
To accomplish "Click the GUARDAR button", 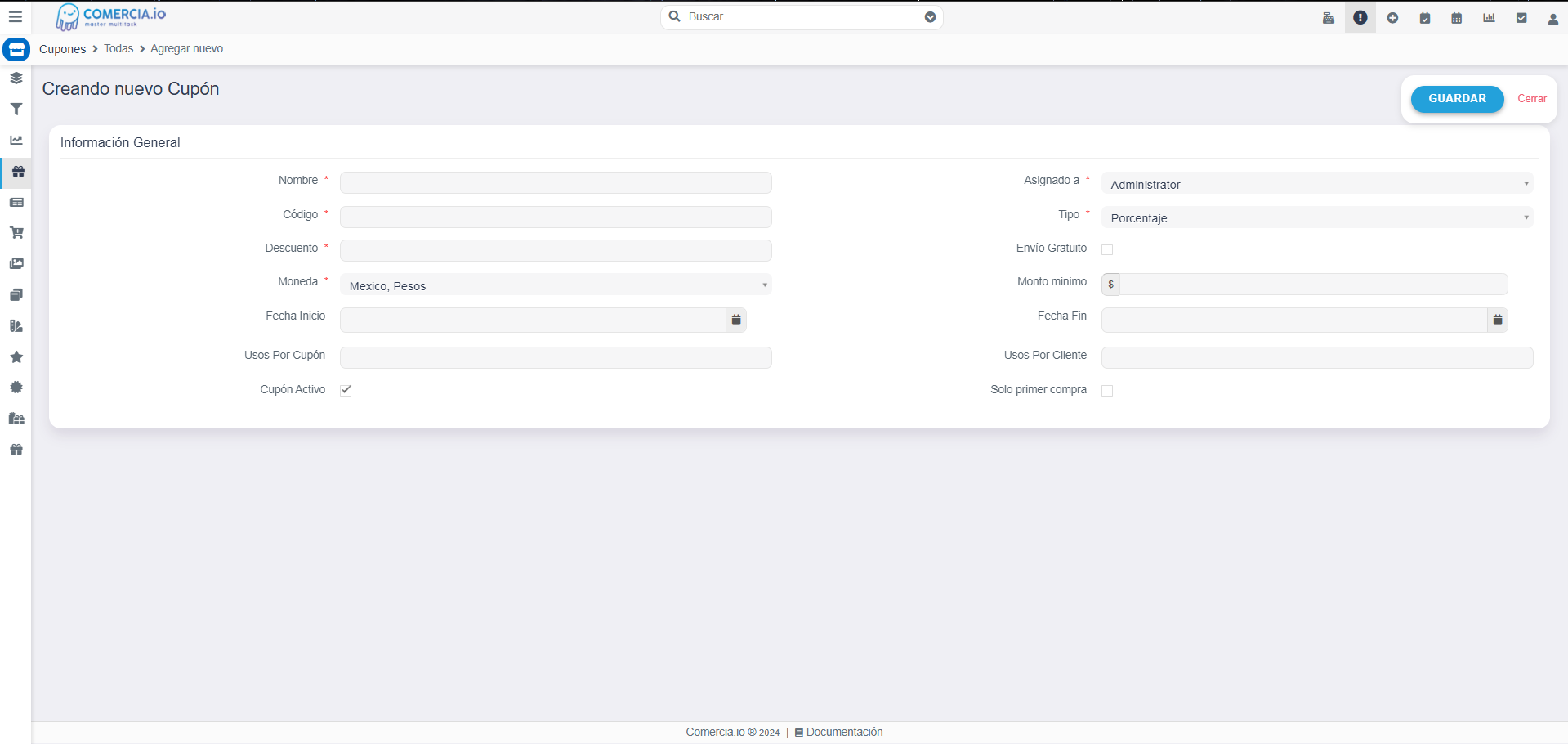I will (1457, 99).
